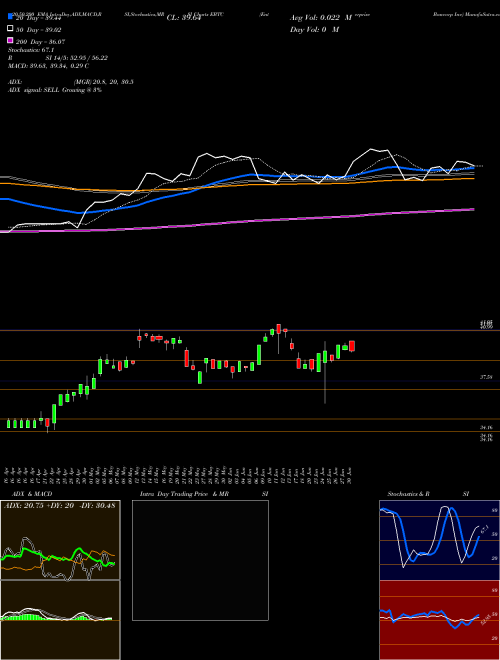Select the '50 Day = 39.02' label
This screenshot has width=500, height=660.
click(39, 30)
